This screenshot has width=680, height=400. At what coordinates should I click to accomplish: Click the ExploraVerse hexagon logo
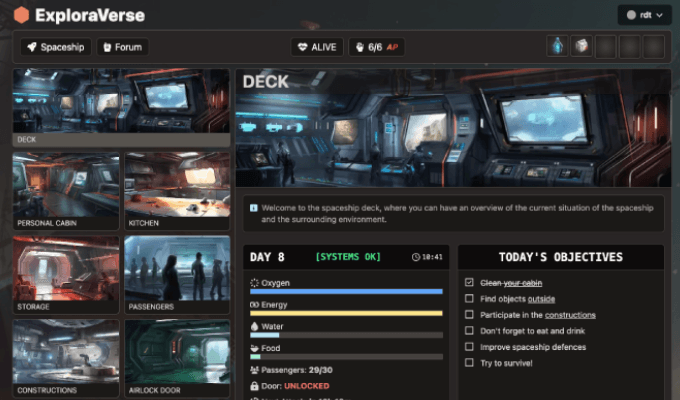point(21,16)
